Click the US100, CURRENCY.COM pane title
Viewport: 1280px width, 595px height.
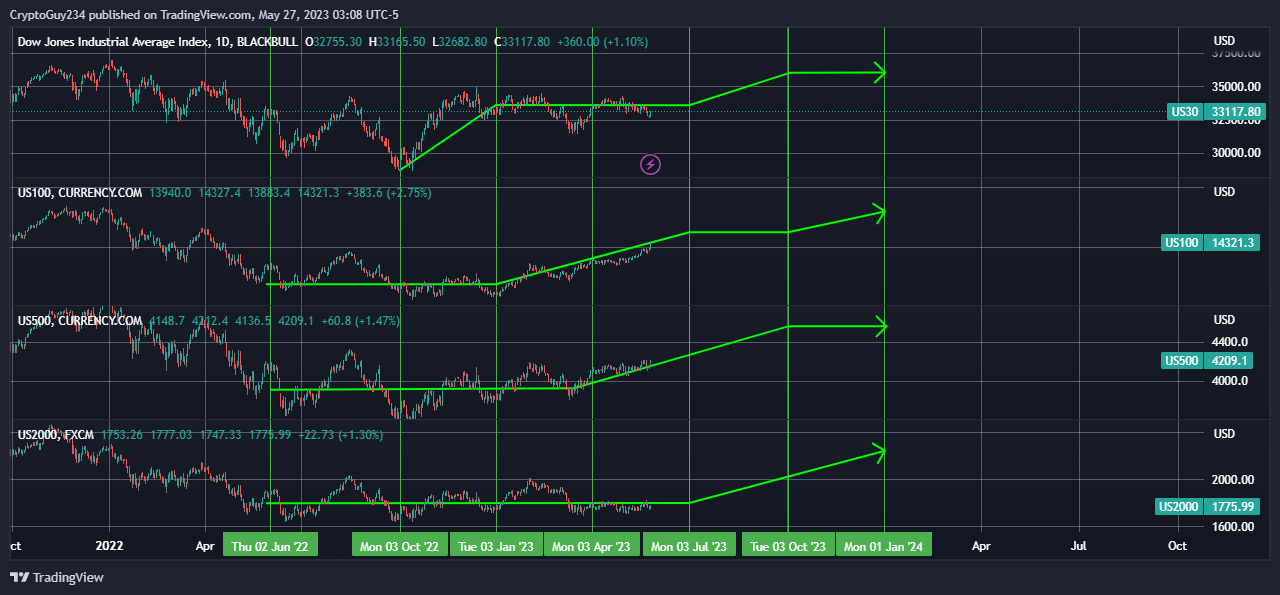click(80, 192)
